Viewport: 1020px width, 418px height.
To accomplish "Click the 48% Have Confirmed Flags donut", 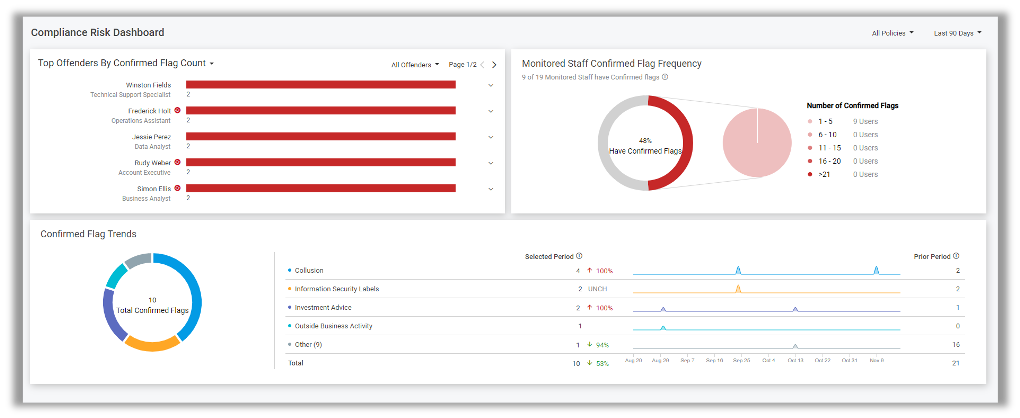I will [x=645, y=143].
